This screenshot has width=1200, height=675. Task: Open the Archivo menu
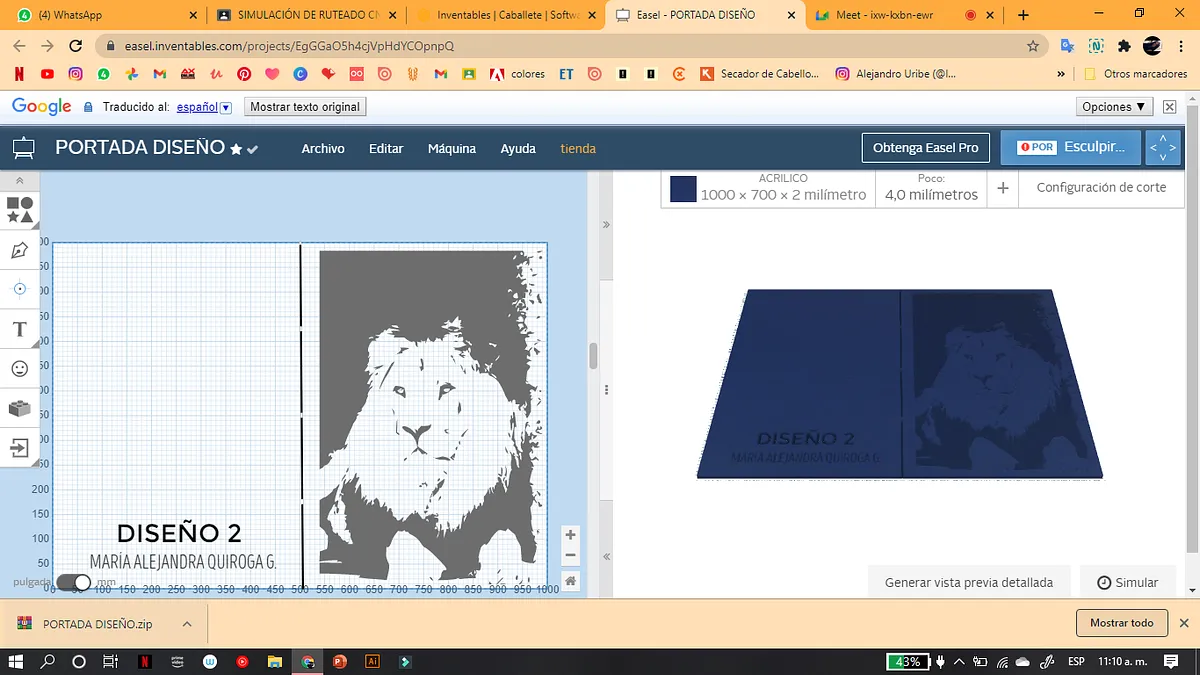(323, 148)
